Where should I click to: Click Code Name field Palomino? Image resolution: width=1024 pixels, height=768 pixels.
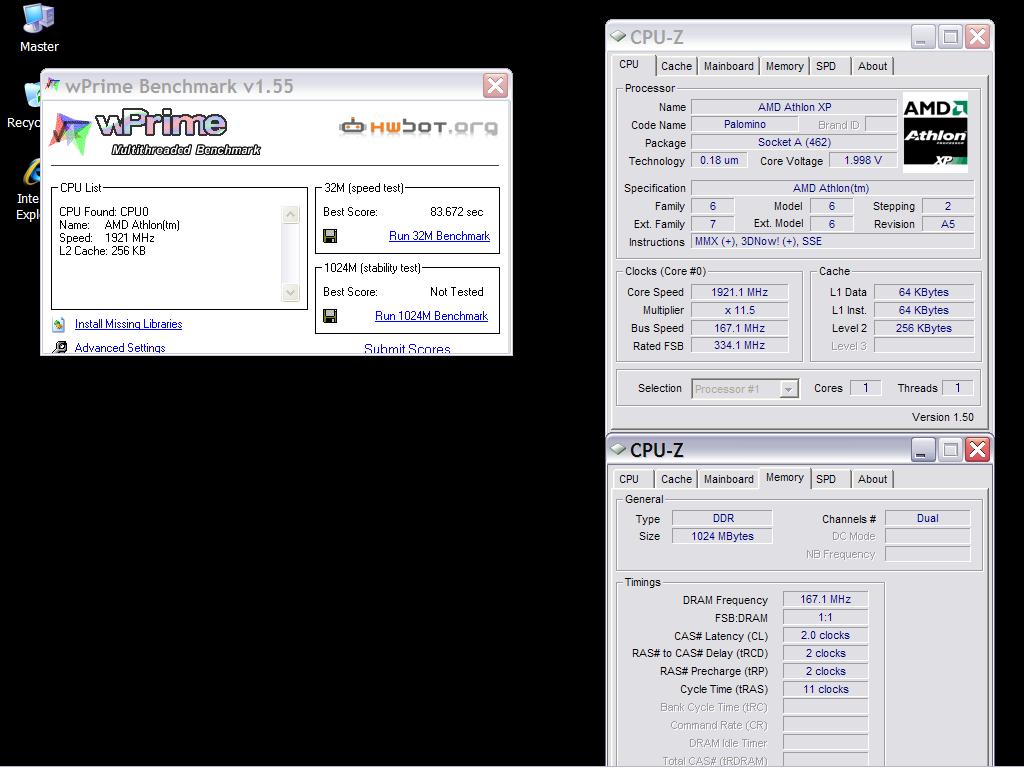tap(744, 124)
